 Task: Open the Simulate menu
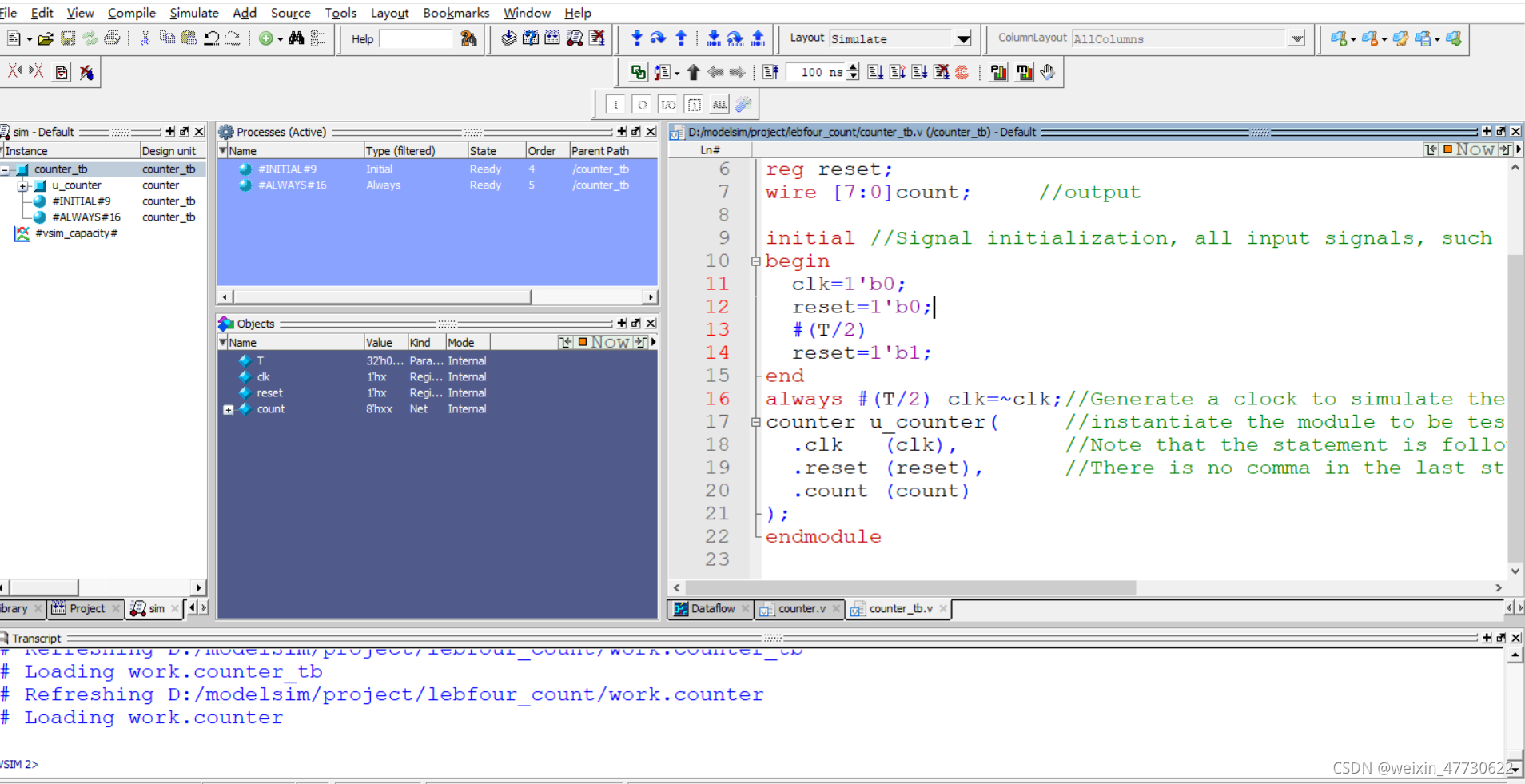pos(193,13)
